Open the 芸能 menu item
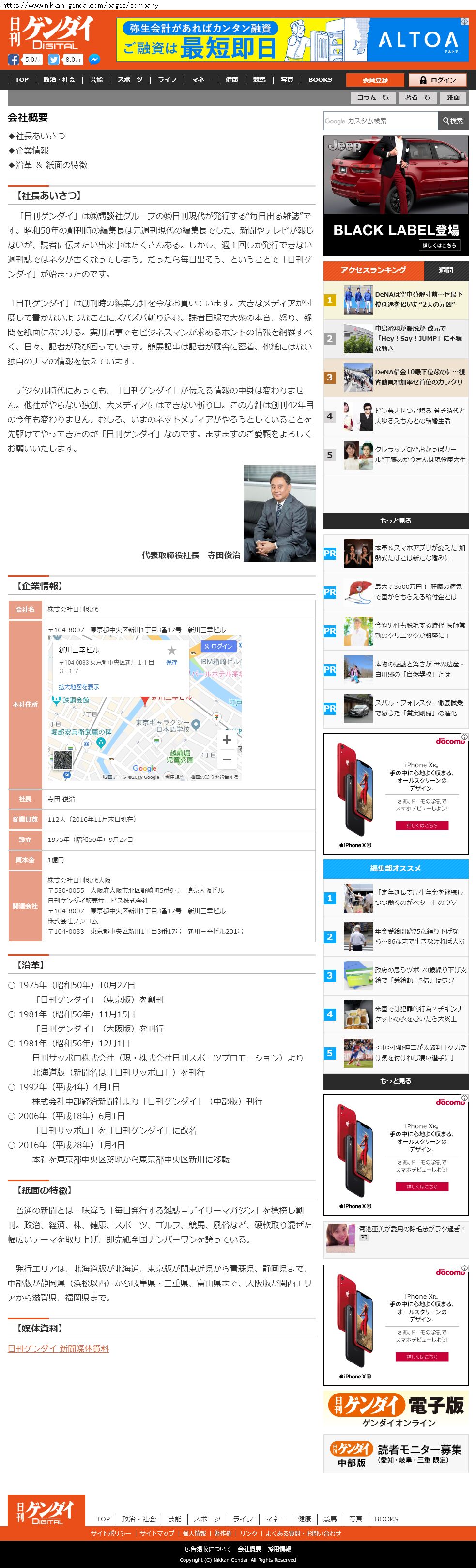The height and width of the screenshot is (1568, 476). point(96,80)
